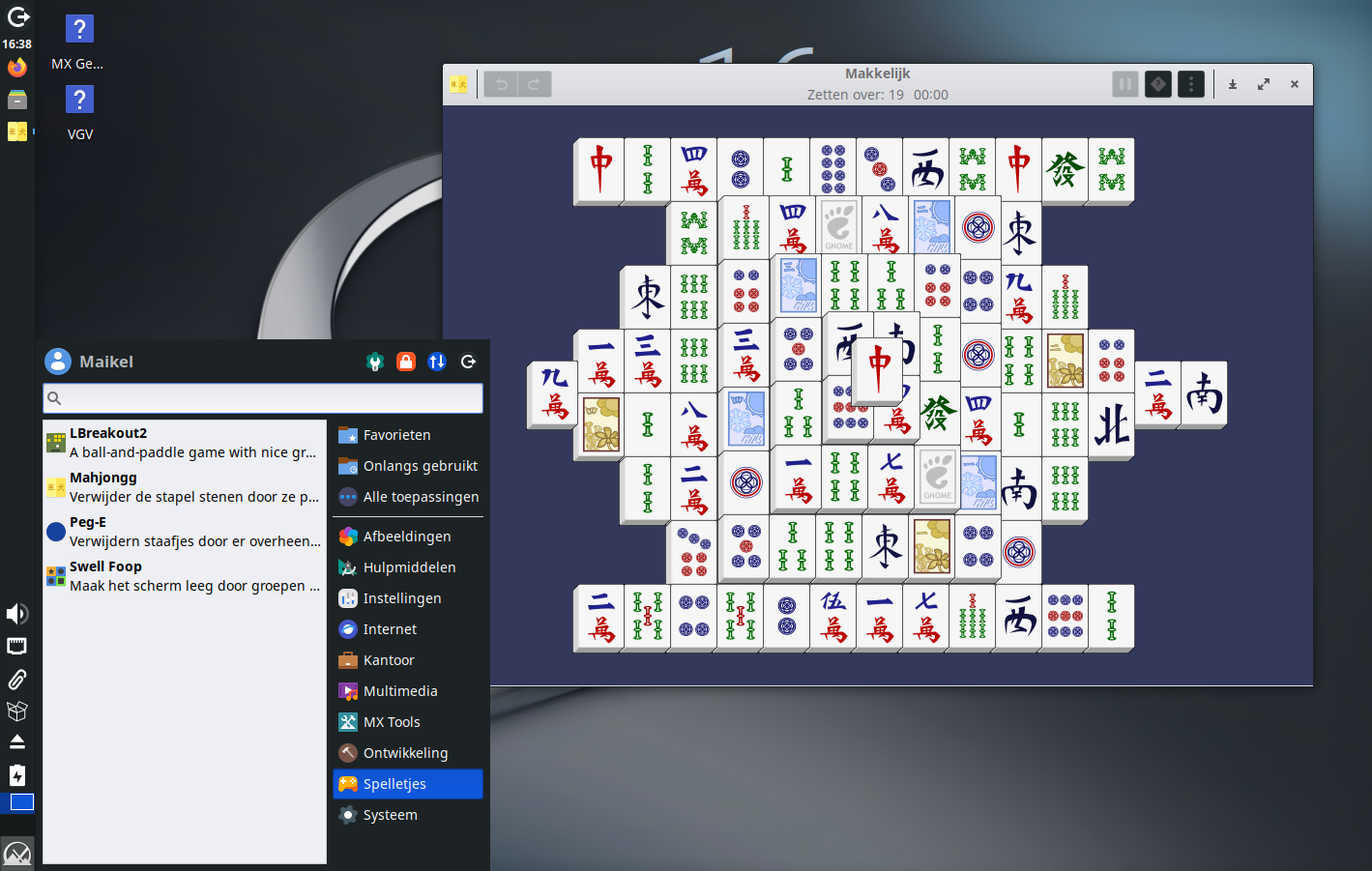1372x871 pixels.
Task: Open the Onlangs gebruikt category
Action: [408, 465]
